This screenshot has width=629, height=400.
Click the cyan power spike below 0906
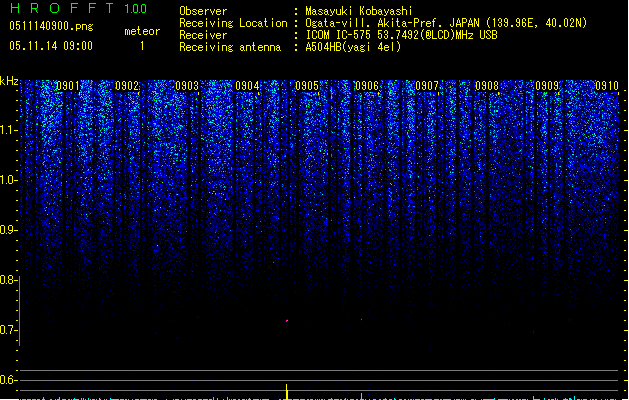pos(361,396)
